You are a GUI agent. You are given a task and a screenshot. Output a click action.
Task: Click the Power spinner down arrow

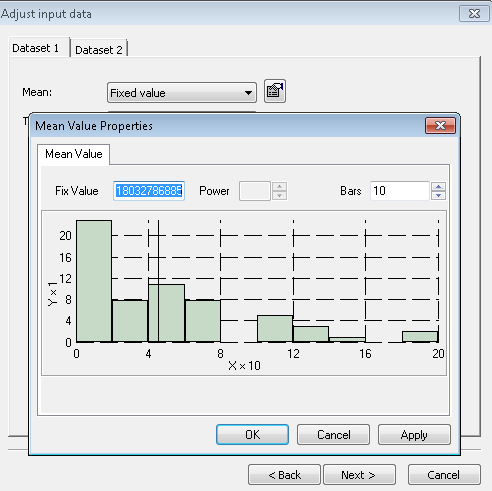279,196
